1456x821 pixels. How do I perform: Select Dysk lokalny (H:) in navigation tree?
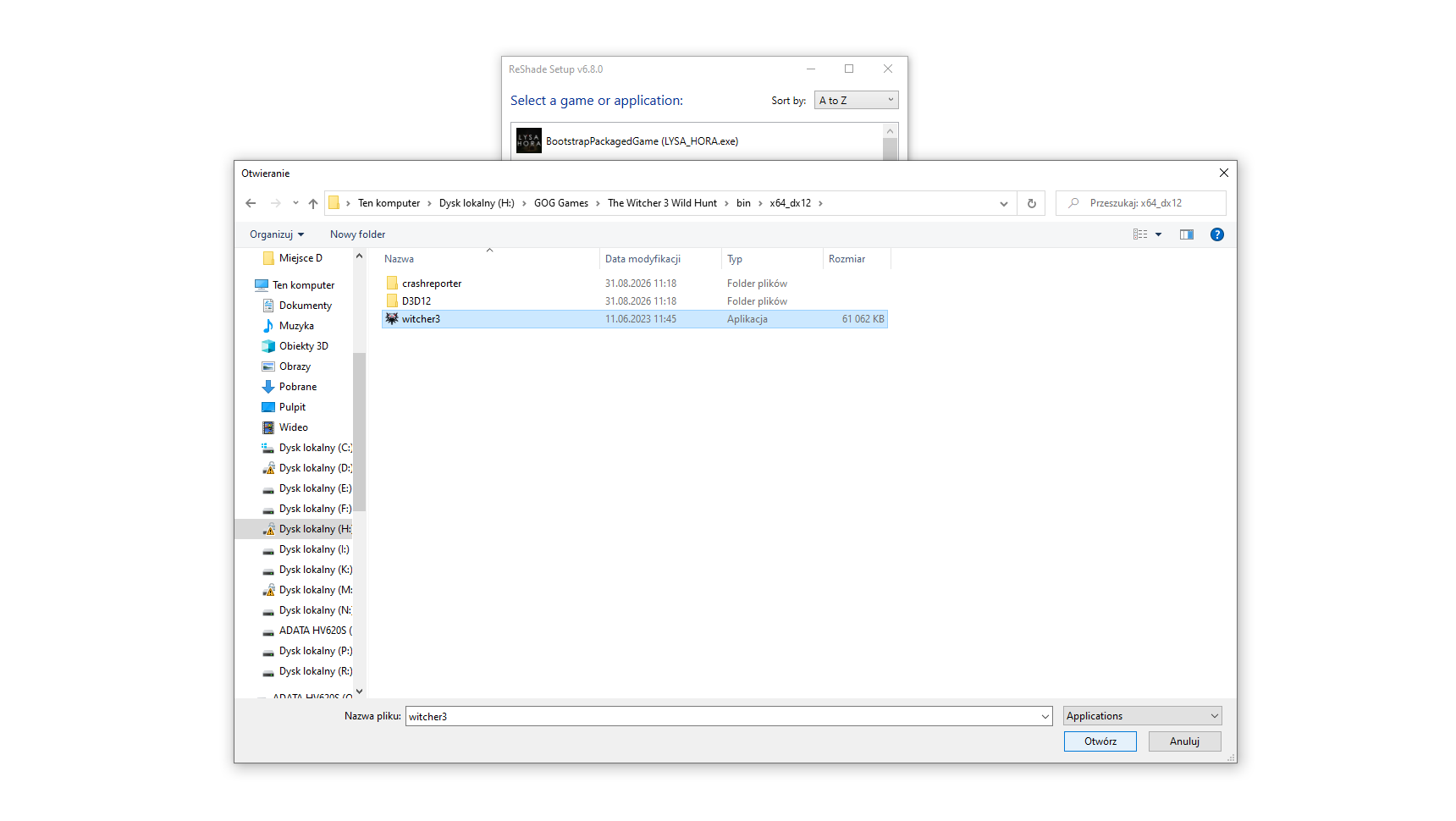click(x=294, y=529)
